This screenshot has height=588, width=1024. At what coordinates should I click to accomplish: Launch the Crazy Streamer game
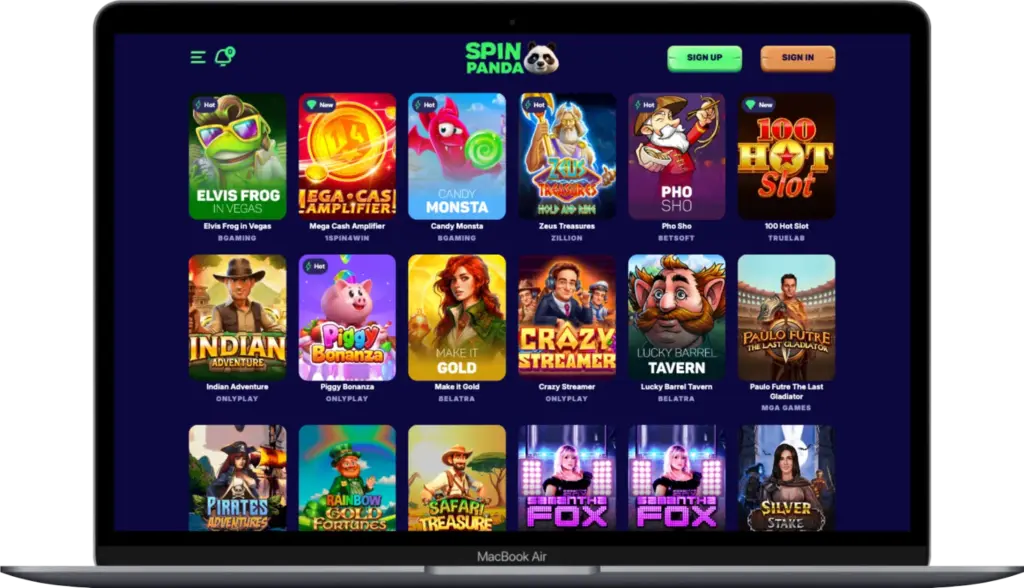coord(567,318)
